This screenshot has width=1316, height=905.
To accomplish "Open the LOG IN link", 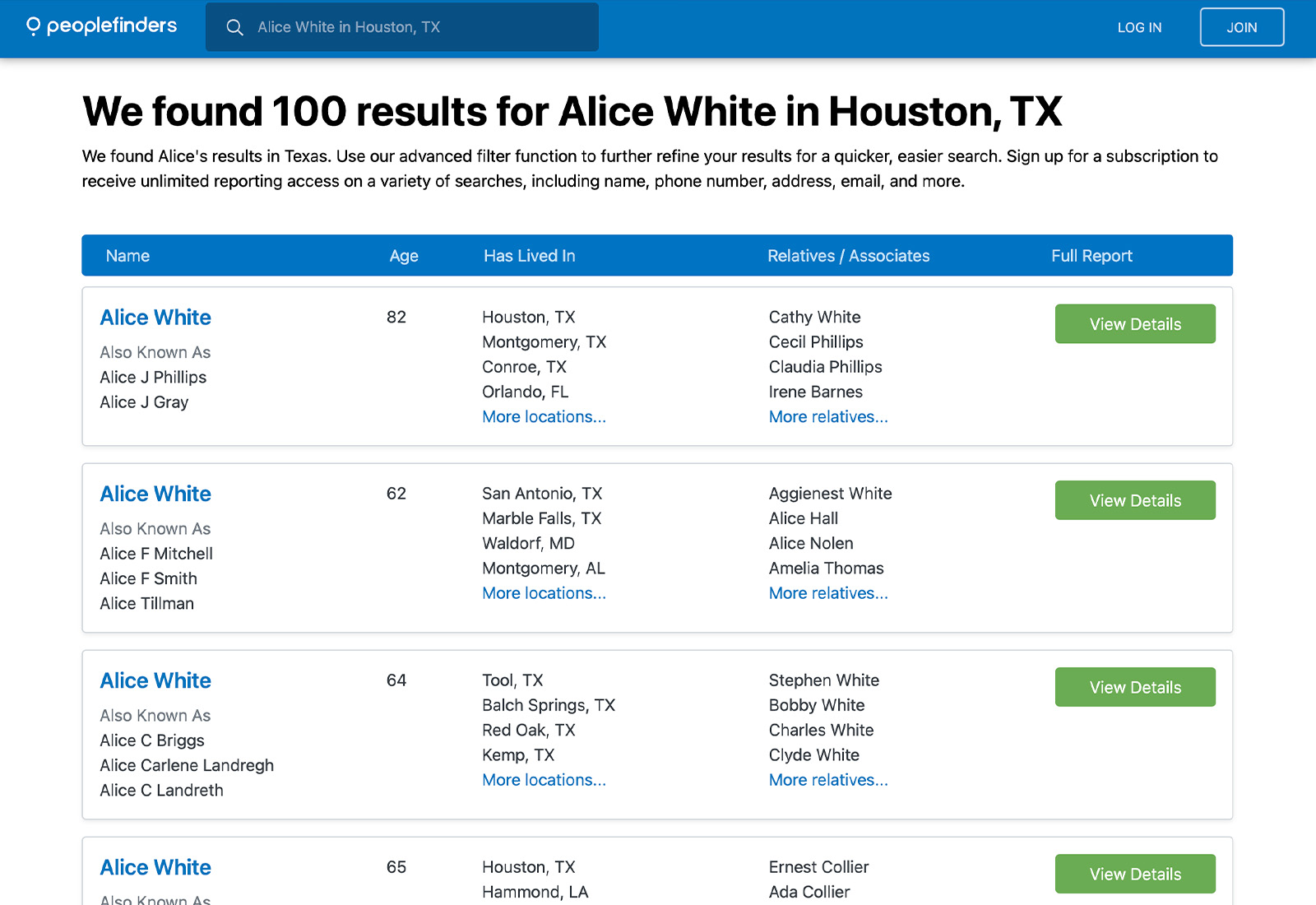I will 1139,27.
